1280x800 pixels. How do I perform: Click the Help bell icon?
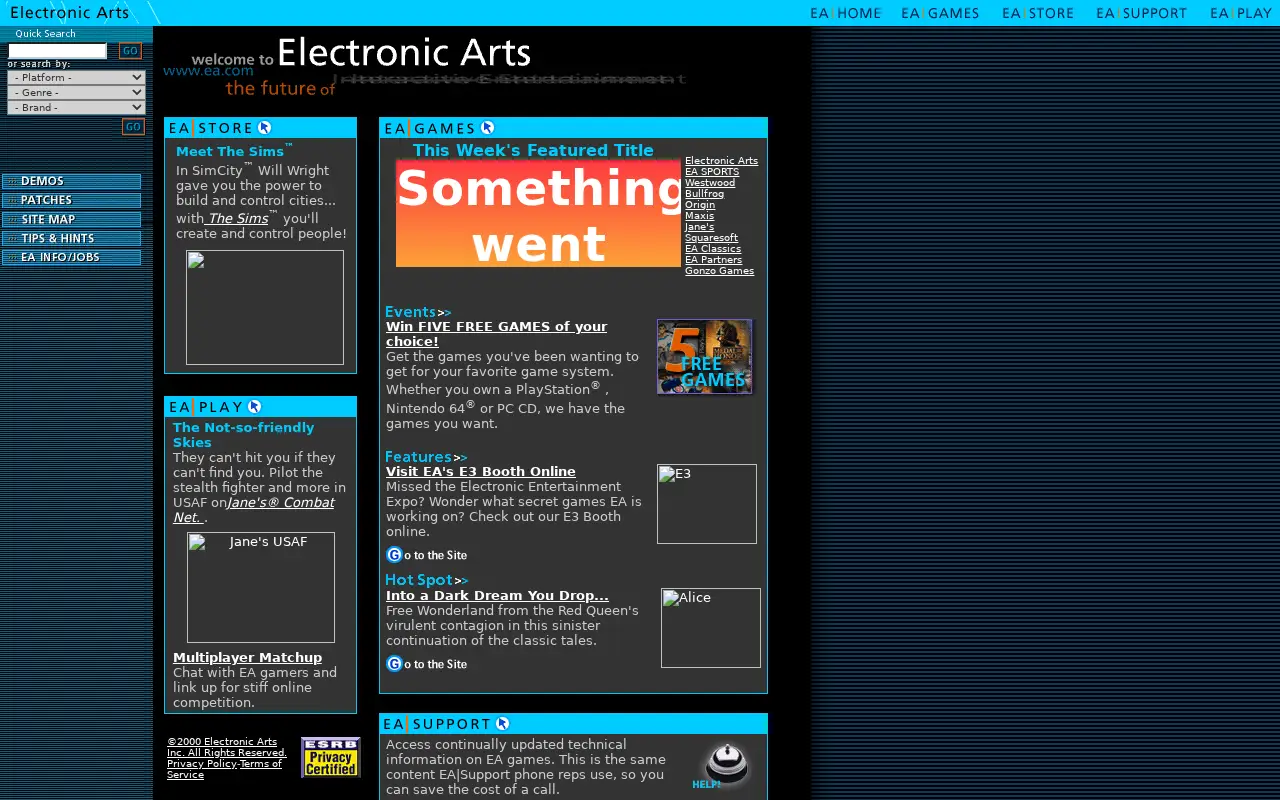[721, 767]
